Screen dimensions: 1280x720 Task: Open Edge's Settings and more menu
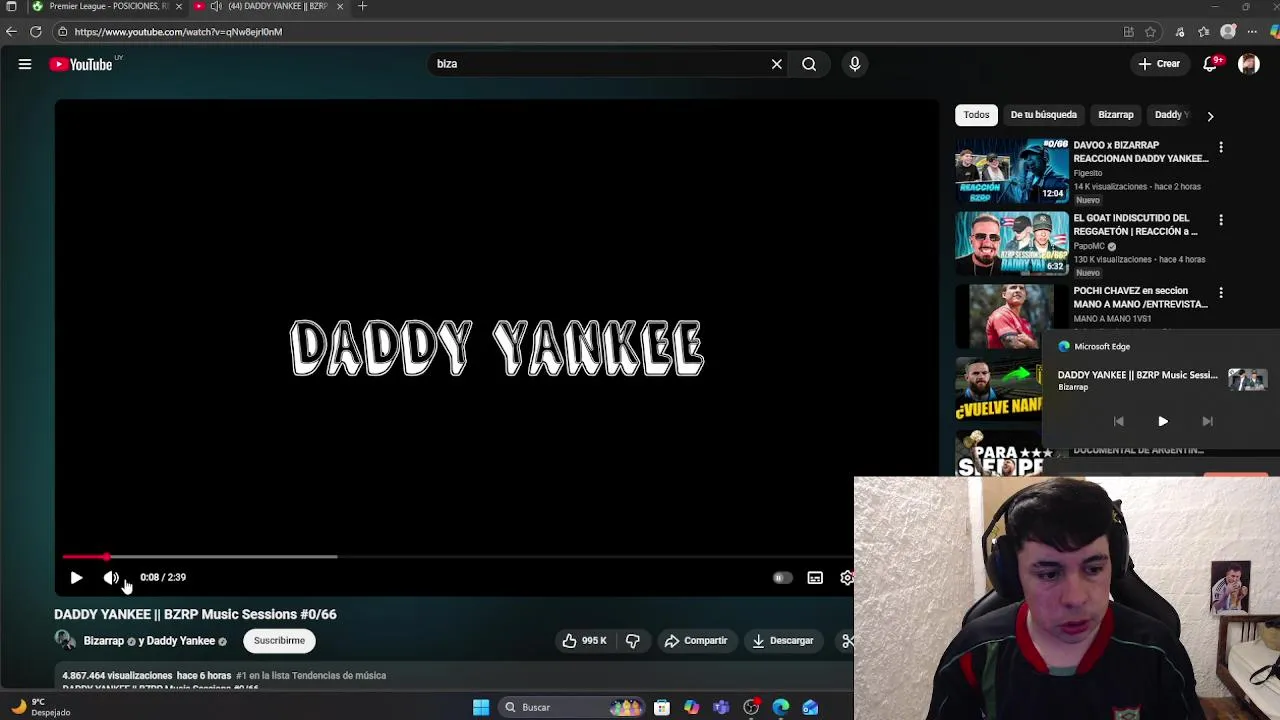click(x=1252, y=32)
